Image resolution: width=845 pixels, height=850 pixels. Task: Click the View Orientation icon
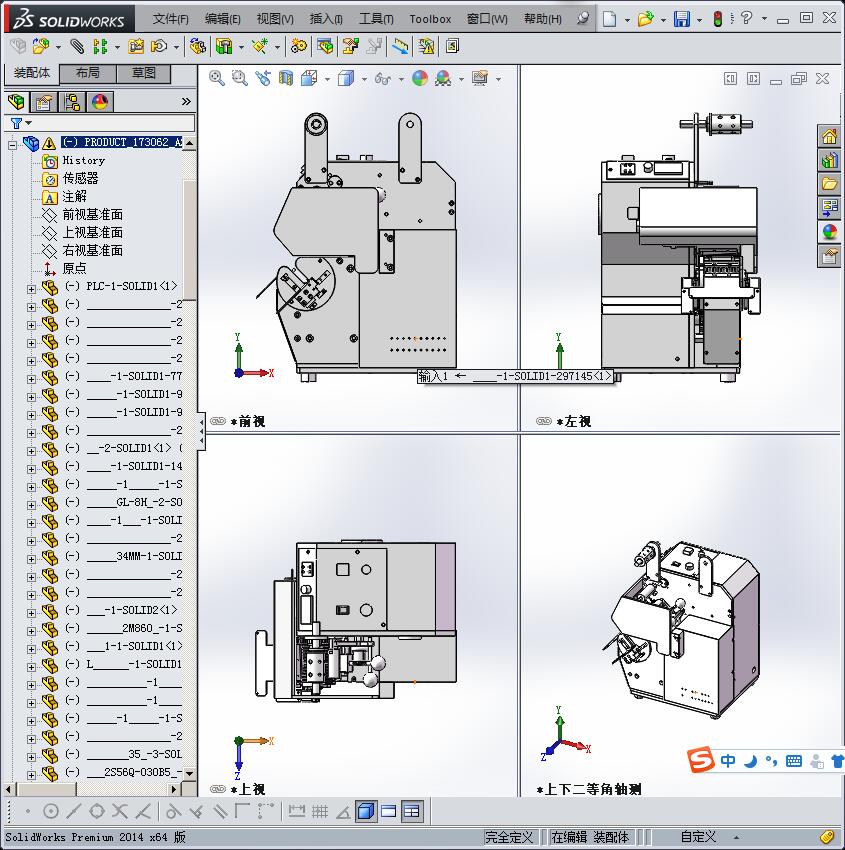[x=309, y=78]
